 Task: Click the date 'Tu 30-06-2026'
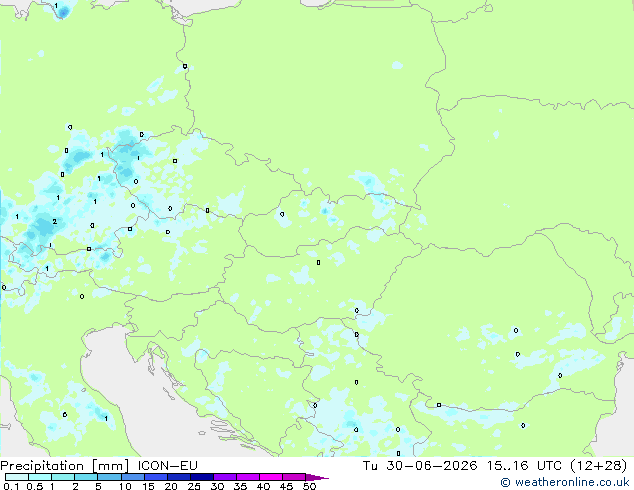[420, 466]
